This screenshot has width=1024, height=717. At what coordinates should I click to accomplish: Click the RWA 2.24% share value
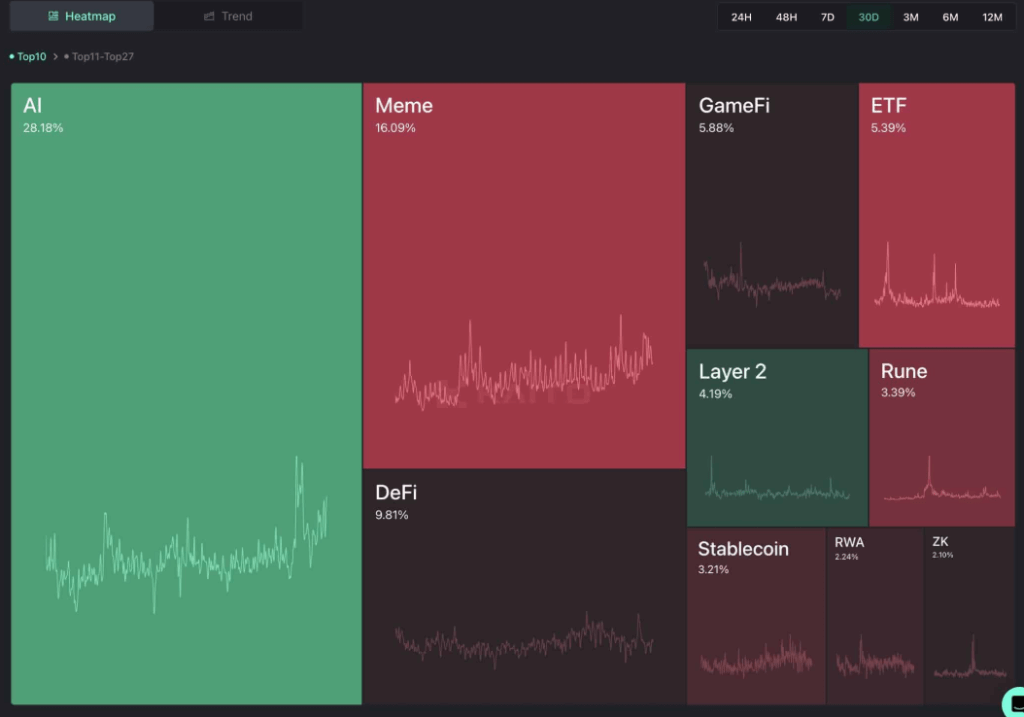tap(846, 557)
